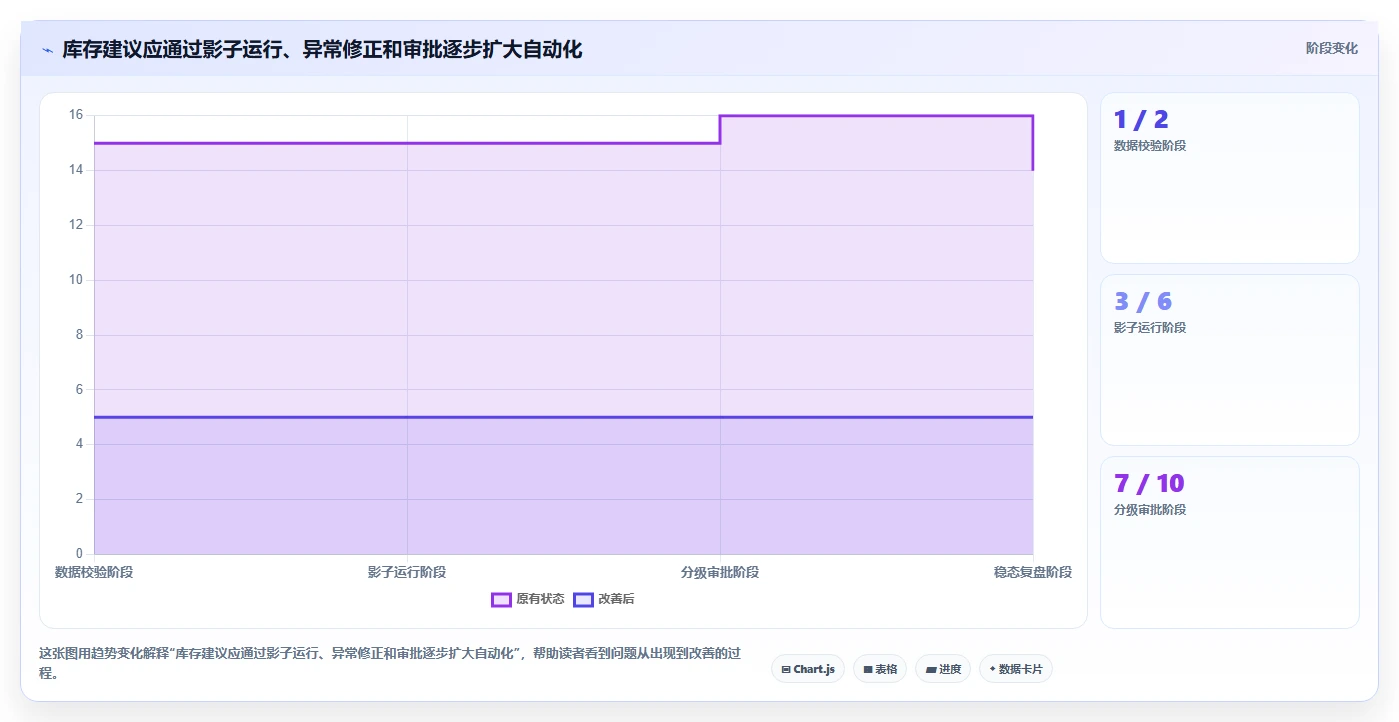Click the y-axis value 0
The width and height of the screenshot is (1399, 722).
(x=80, y=554)
